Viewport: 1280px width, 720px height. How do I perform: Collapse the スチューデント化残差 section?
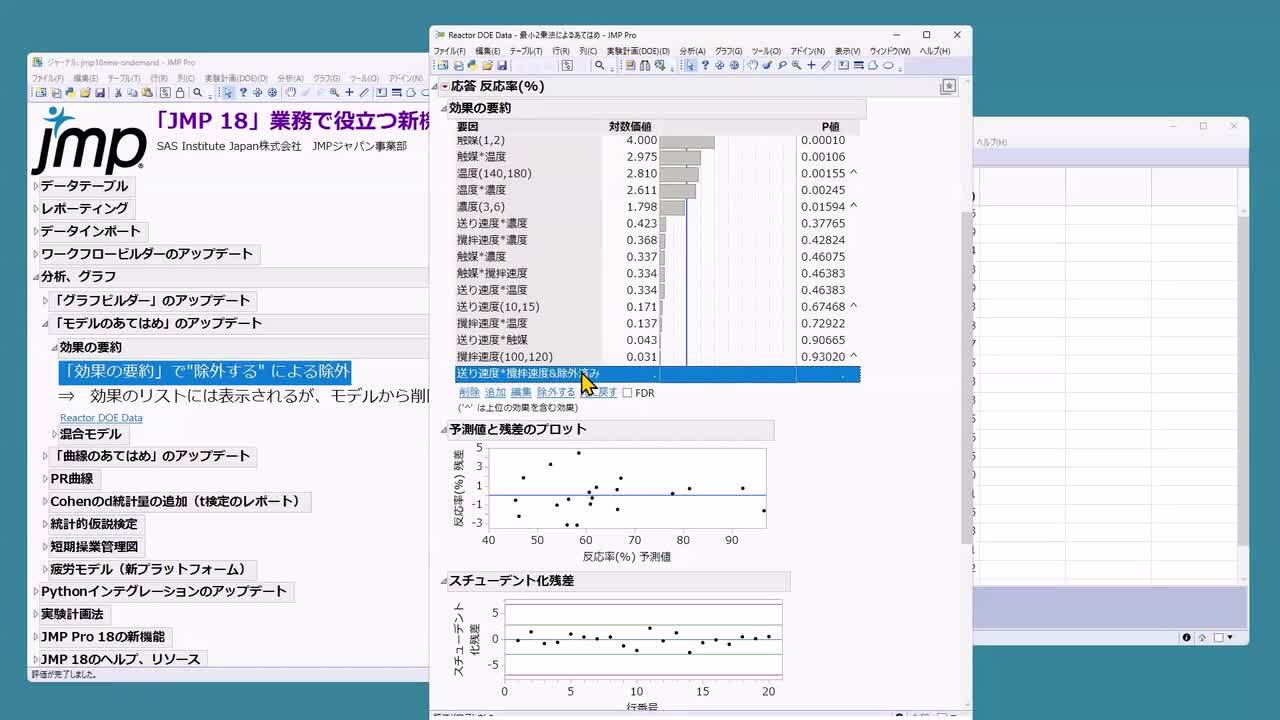[444, 580]
